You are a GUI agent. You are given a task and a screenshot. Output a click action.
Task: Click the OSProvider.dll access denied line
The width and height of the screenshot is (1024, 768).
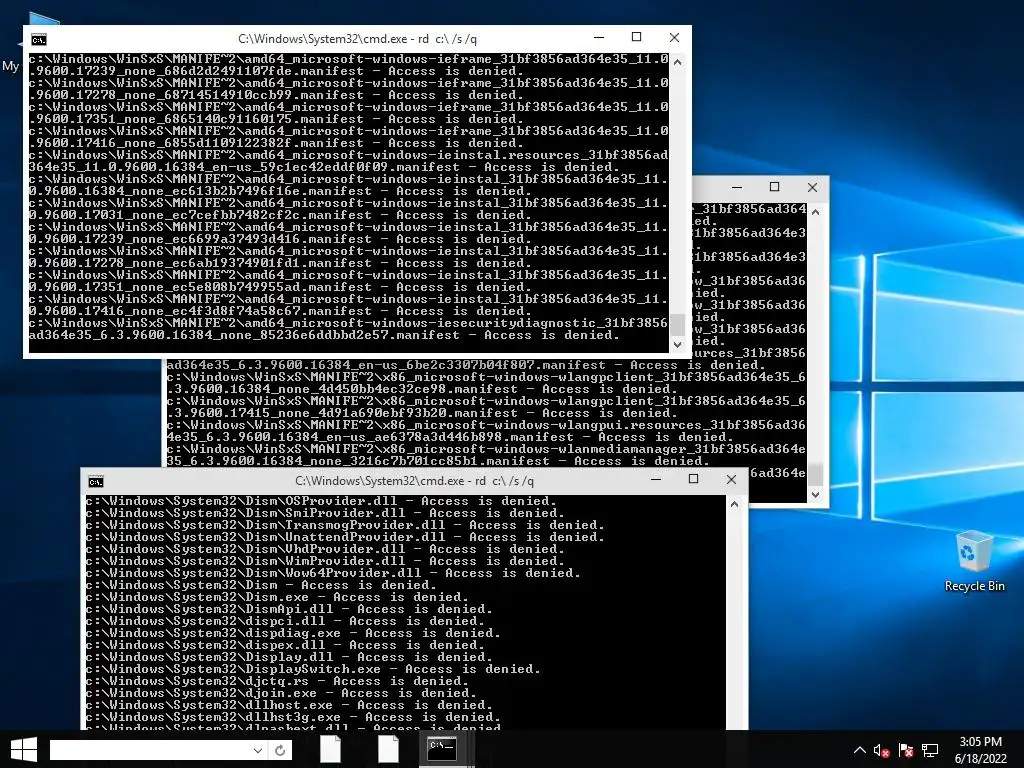[x=321, y=502]
